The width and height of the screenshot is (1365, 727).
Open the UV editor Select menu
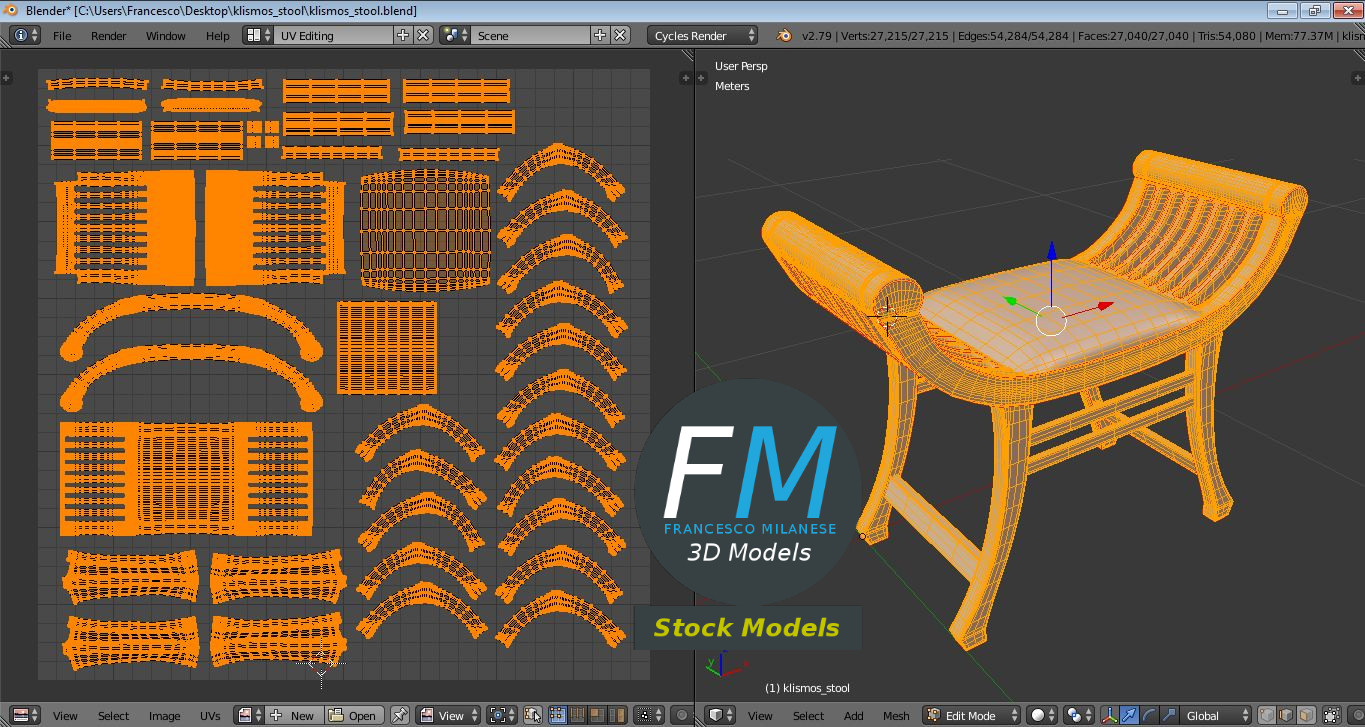(113, 715)
